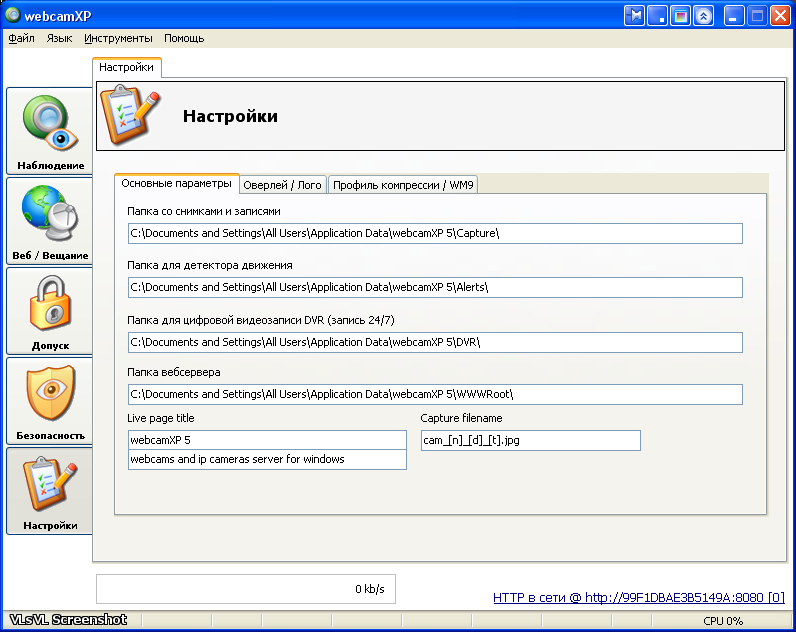Click the 'Папка для цифровой видеозаписи DVR' label
Image resolution: width=796 pixels, height=632 pixels.
[260, 320]
